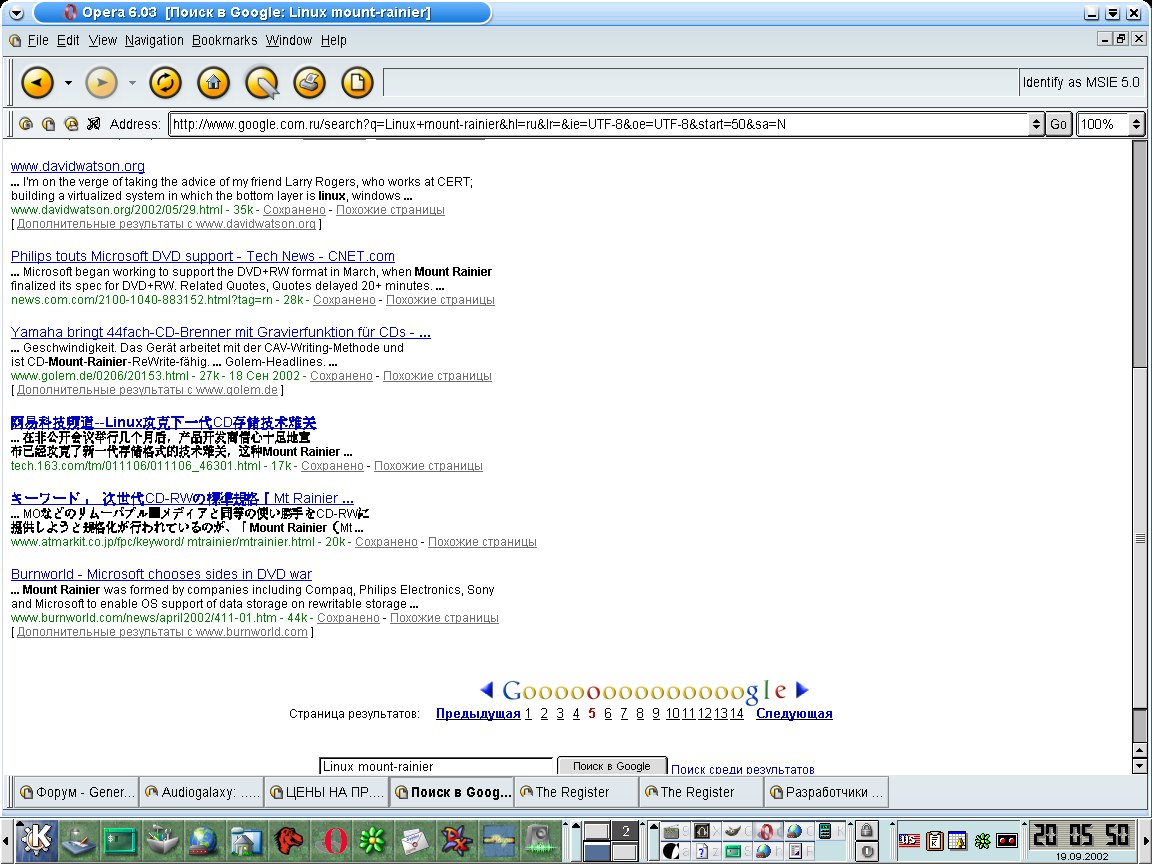This screenshot has height=864, width=1152.
Task: Open the Edit menu
Action: [68, 40]
